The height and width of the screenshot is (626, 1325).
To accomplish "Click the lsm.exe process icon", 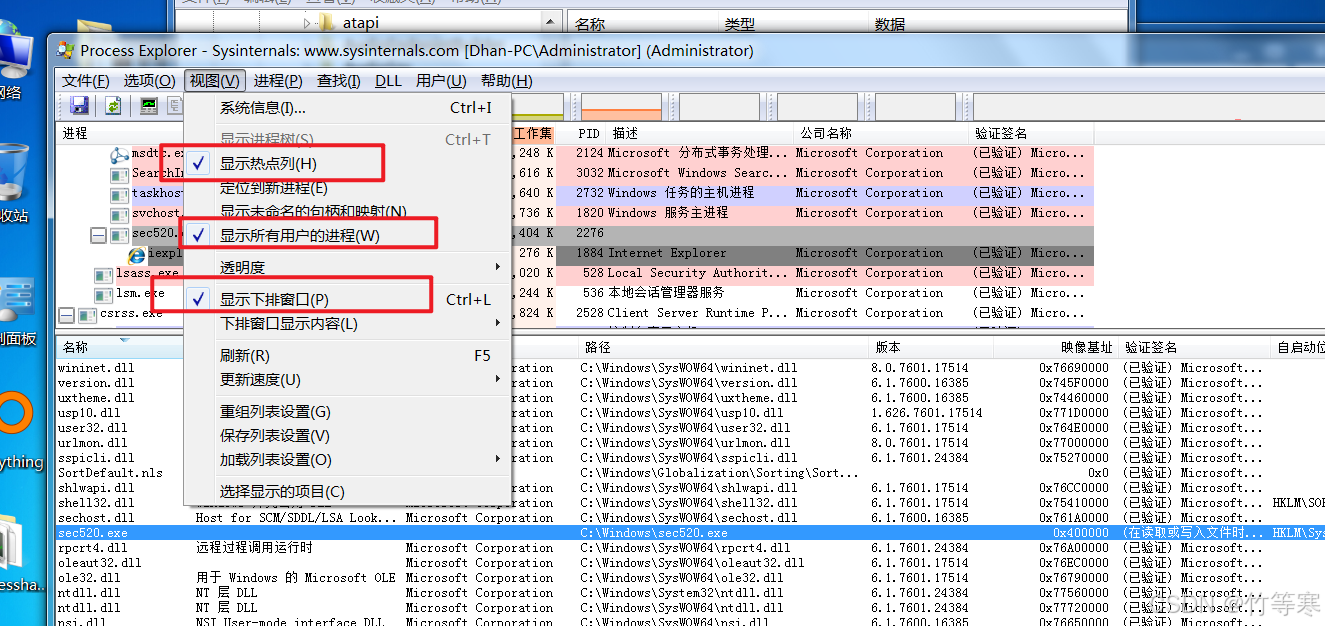I will click(104, 294).
